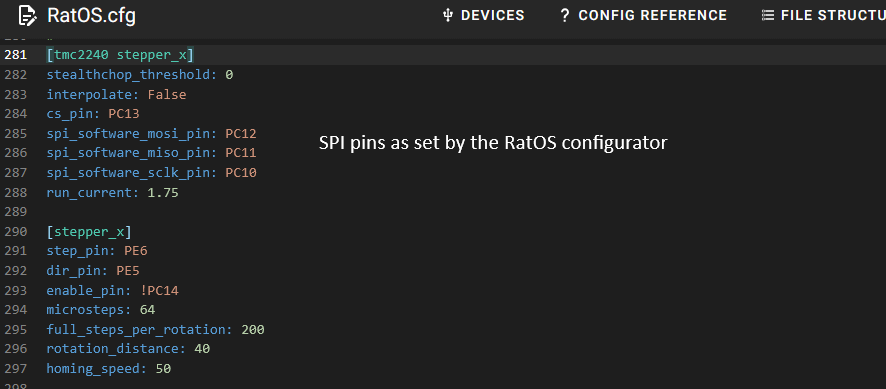
Task: Place cursor in [stepper_x] section header
Action: [89, 232]
